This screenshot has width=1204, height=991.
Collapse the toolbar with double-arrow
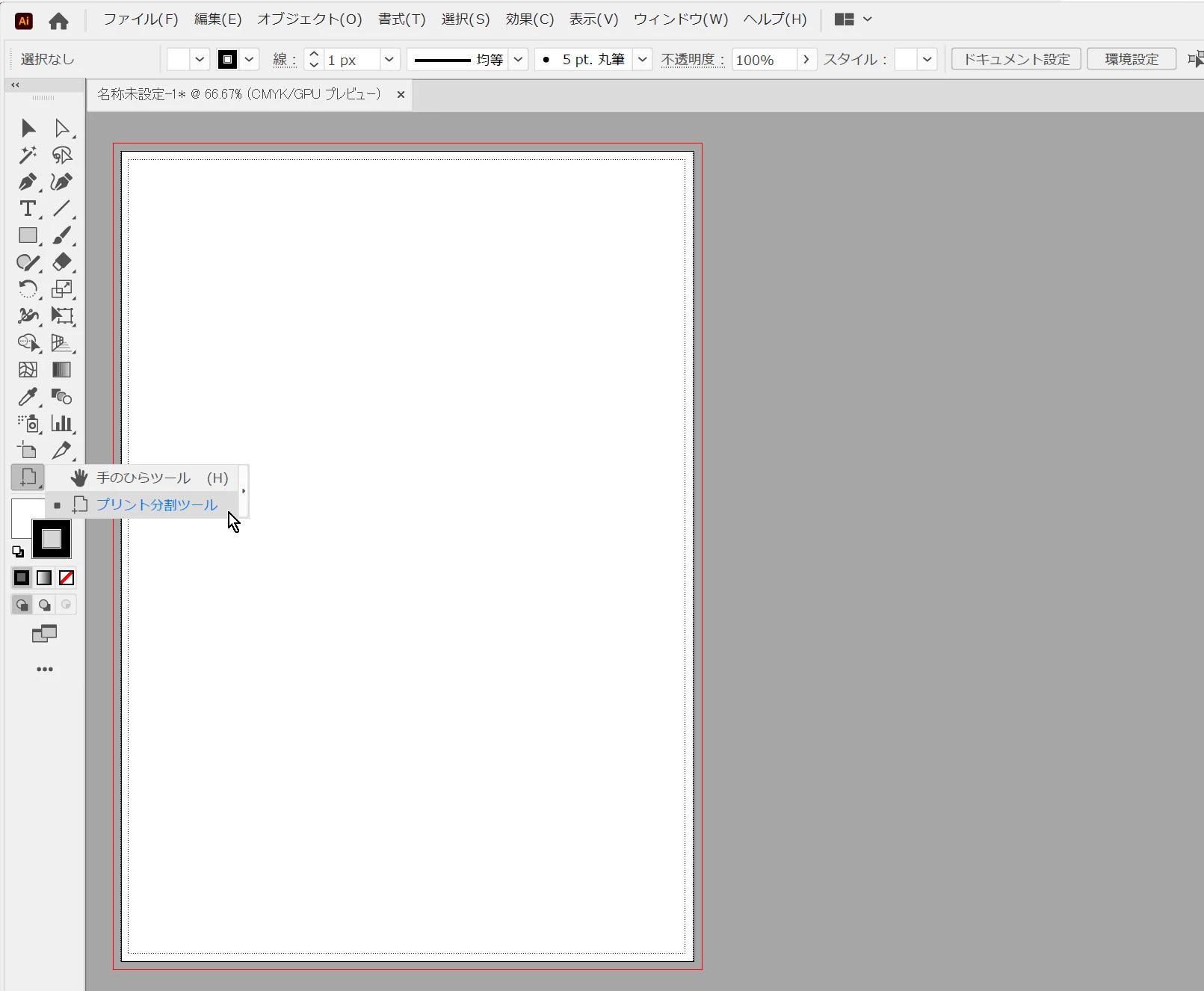point(15,85)
